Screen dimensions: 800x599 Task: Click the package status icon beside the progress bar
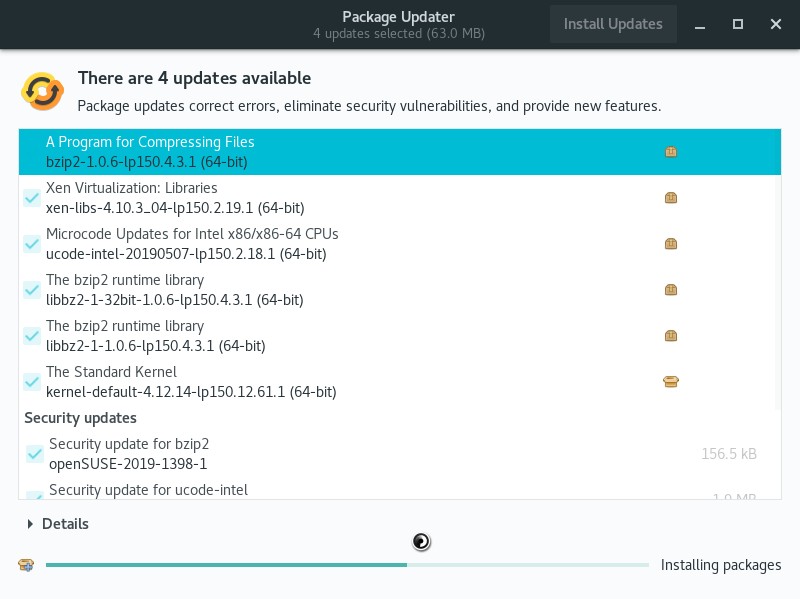coord(26,565)
